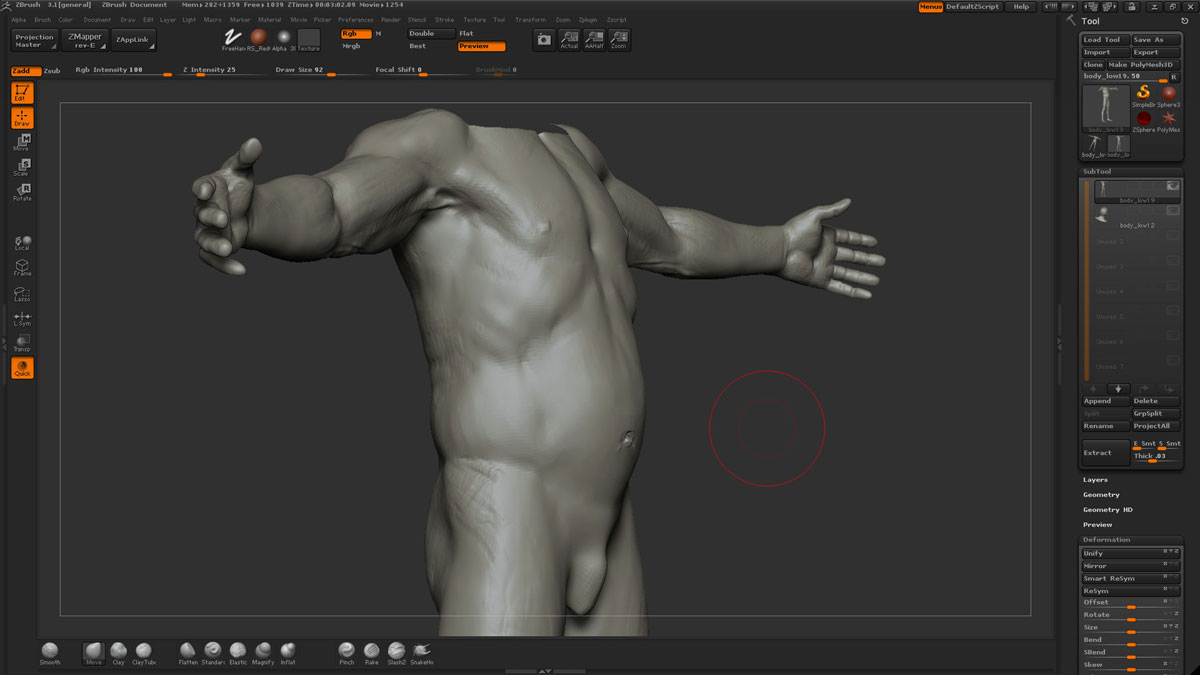The width and height of the screenshot is (1200, 675).
Task: Select the SnakeHook brush icon
Action: coord(421,651)
